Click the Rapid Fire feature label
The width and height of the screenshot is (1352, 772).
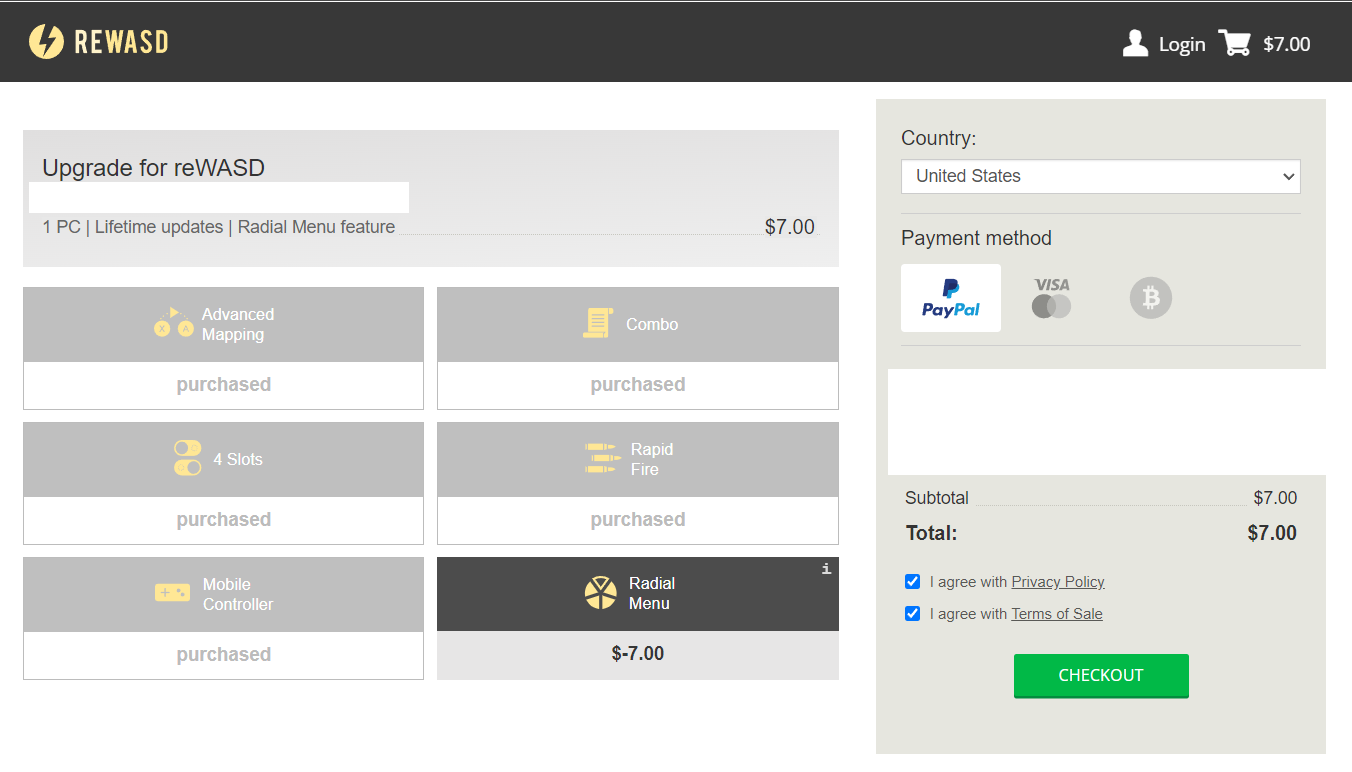652,459
